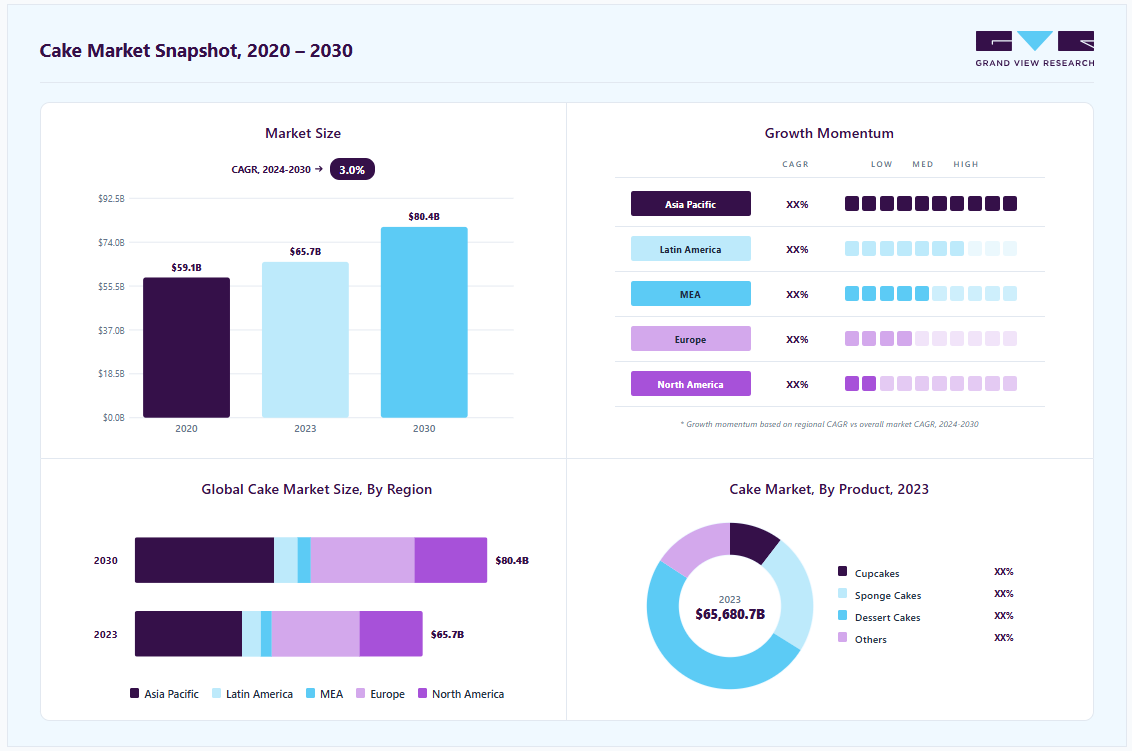Click the Asia Pacific segment of the 2023 bar
Screen dimensions: 1132x751
point(188,634)
